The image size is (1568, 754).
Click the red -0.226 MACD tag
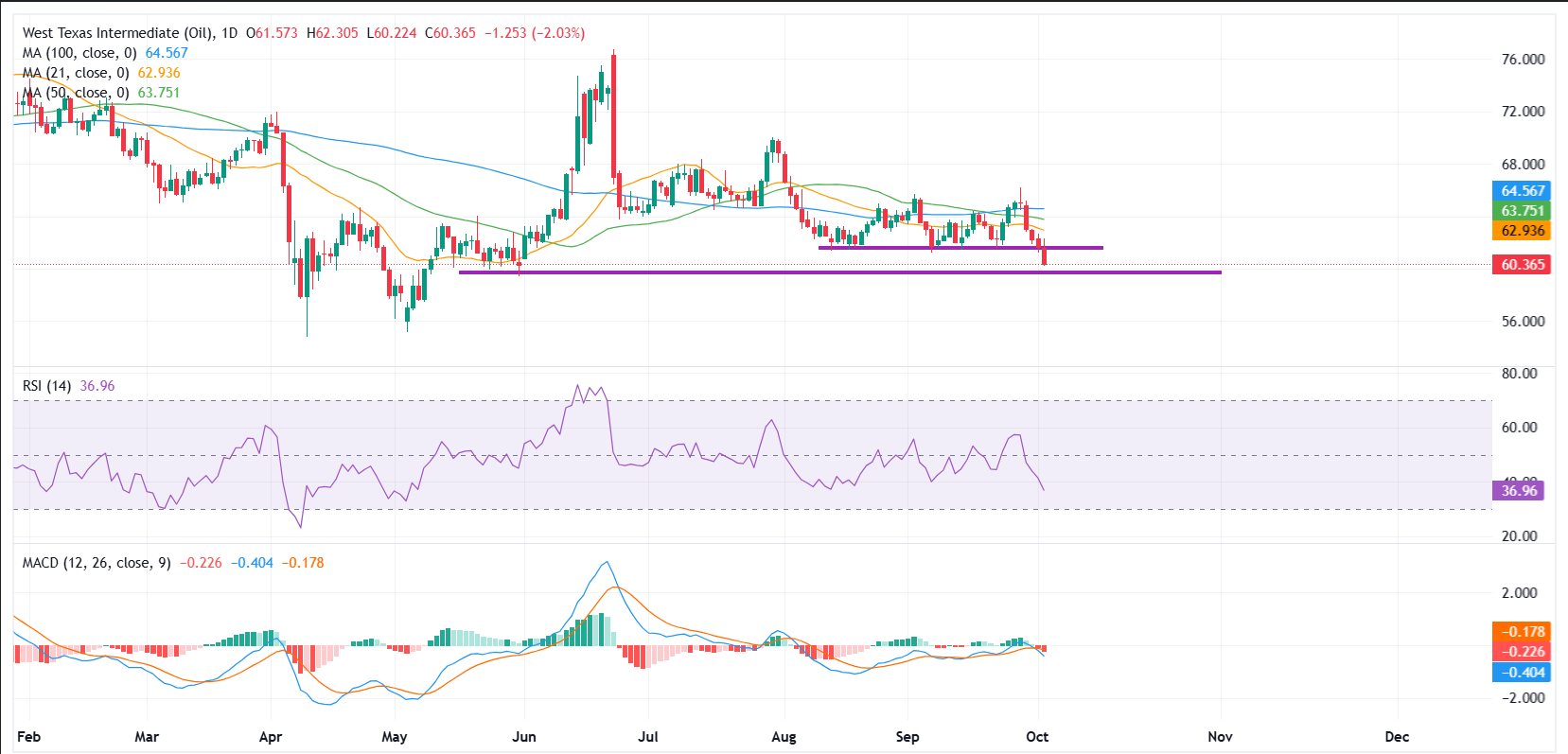[x=1522, y=652]
